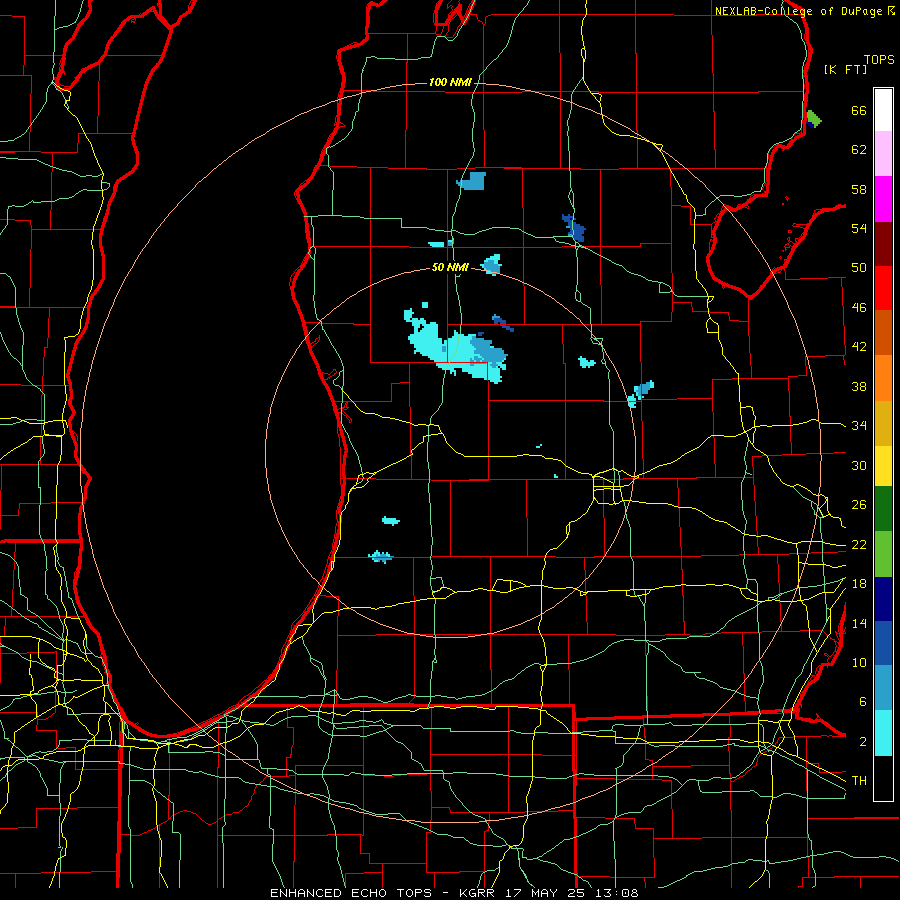Click the "[K FT]" units label

pyautogui.click(x=845, y=69)
